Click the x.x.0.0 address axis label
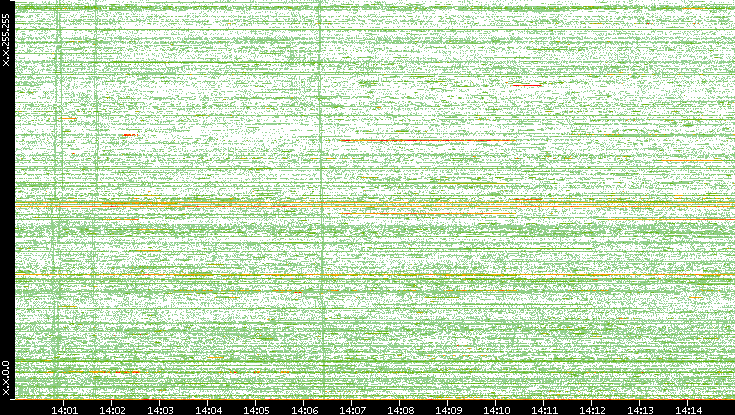The image size is (735, 415). click(6, 378)
